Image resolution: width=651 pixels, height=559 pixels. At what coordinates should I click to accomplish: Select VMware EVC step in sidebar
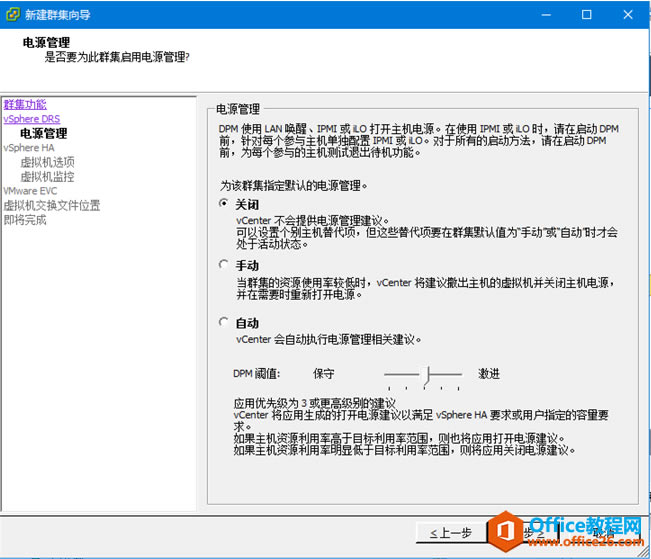coord(30,191)
